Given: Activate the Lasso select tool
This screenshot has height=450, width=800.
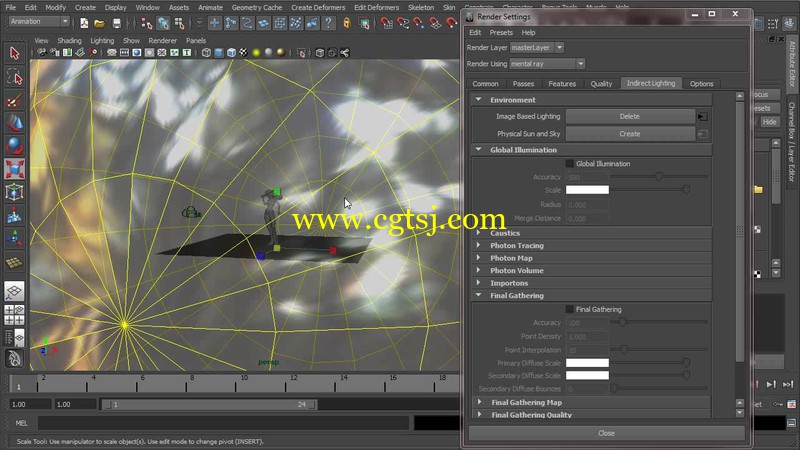Looking at the screenshot, I should pyautogui.click(x=14, y=77).
